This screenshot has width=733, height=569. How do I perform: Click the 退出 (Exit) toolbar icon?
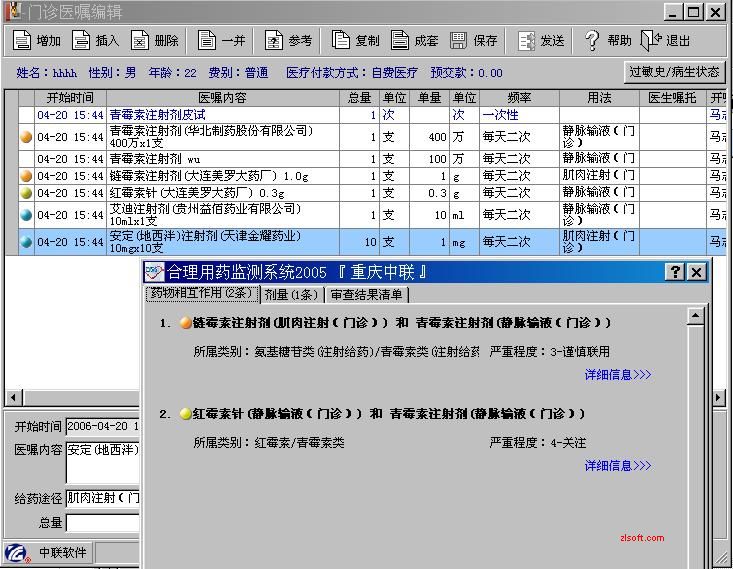point(652,41)
